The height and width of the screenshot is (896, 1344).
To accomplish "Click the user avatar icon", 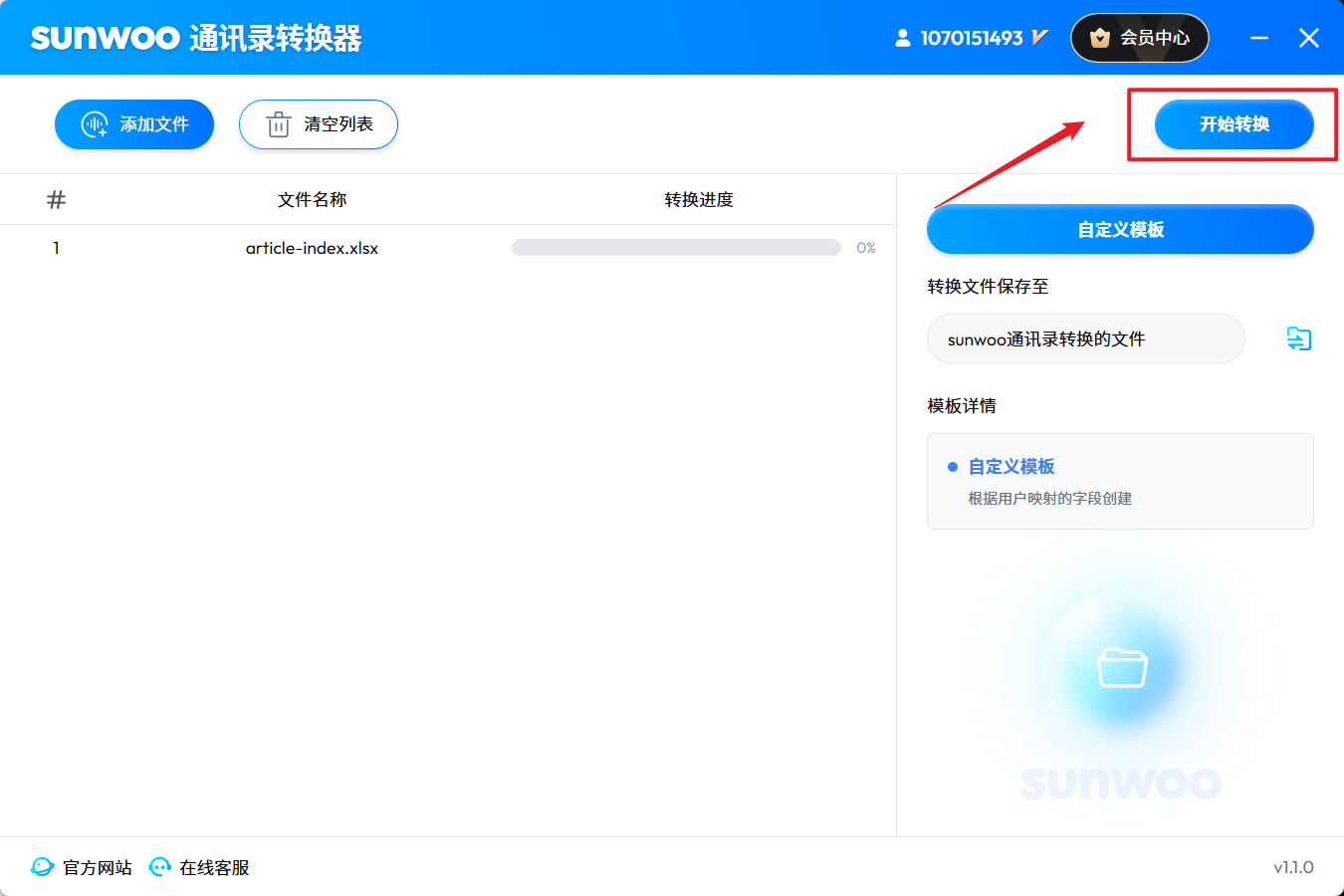I will (903, 38).
